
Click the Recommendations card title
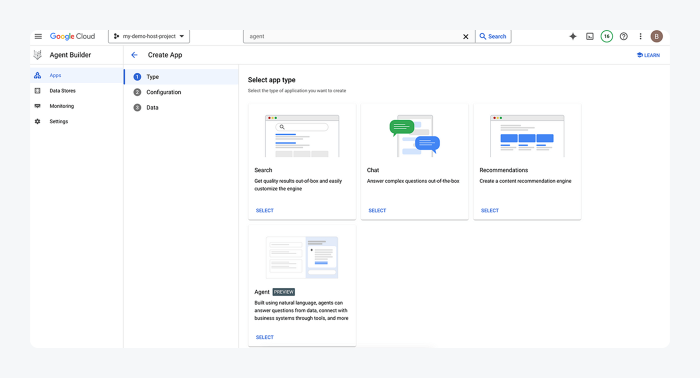pos(504,170)
